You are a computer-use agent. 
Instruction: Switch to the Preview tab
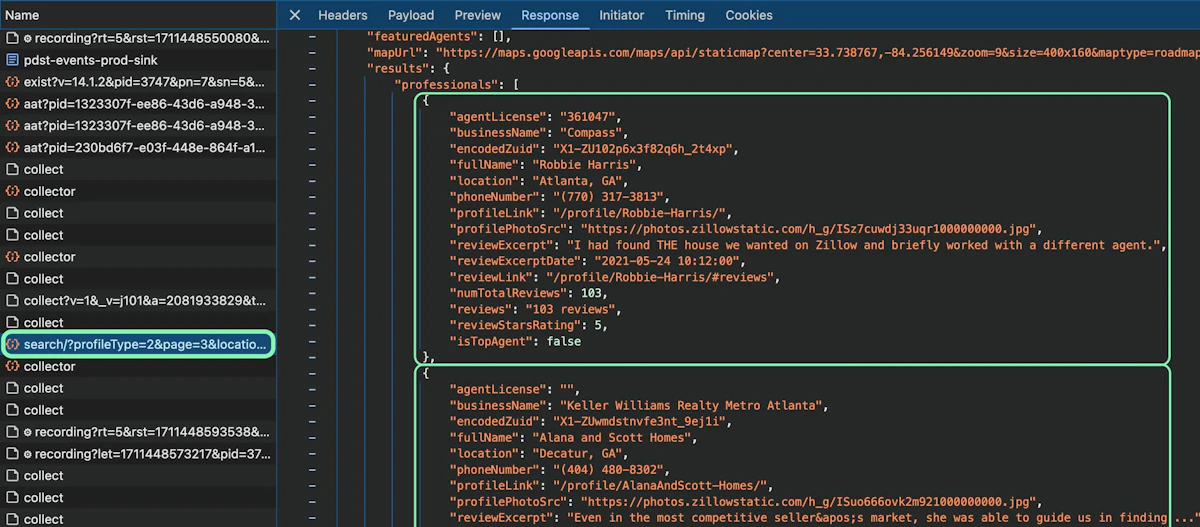point(478,15)
